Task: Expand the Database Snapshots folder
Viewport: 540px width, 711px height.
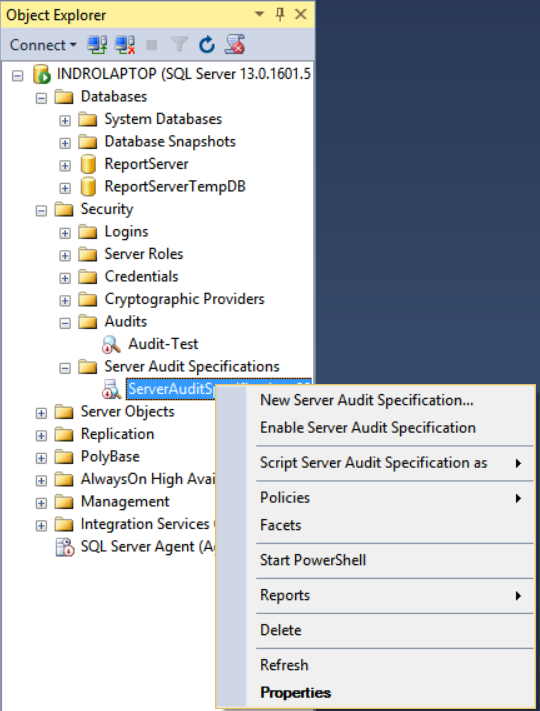Action: (65, 143)
